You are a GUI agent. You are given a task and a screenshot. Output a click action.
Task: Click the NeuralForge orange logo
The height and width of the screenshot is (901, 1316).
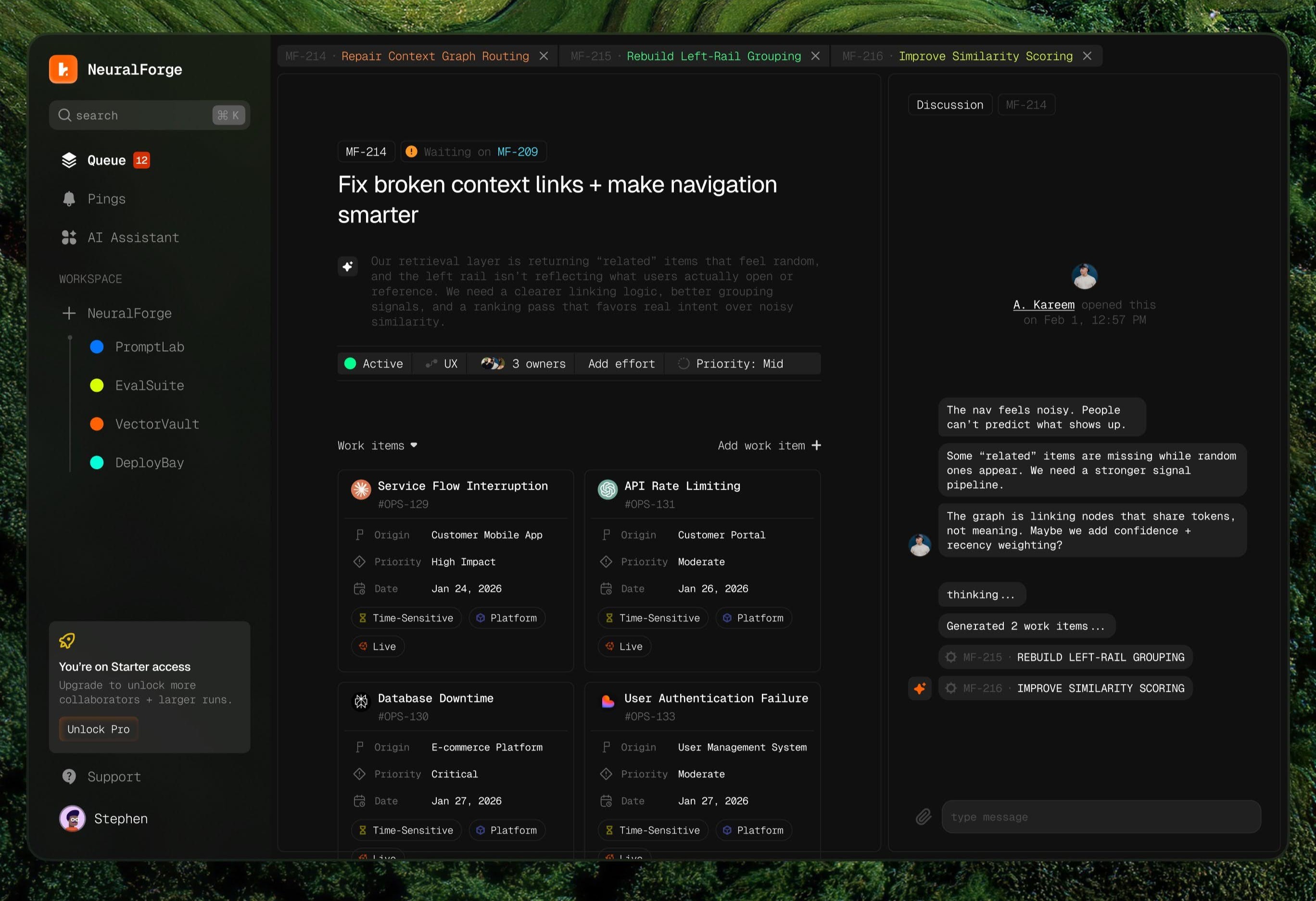pos(63,70)
